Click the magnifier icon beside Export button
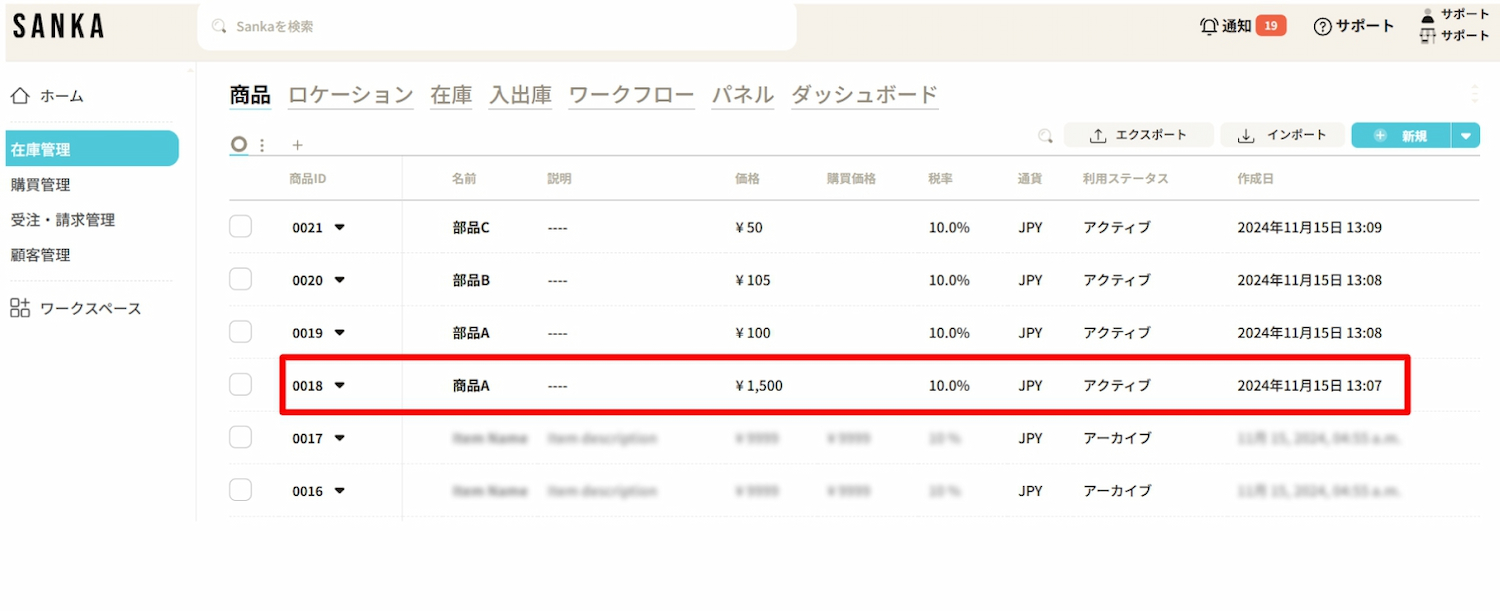Image resolution: width=1500 pixels, height=611 pixels. point(1045,136)
